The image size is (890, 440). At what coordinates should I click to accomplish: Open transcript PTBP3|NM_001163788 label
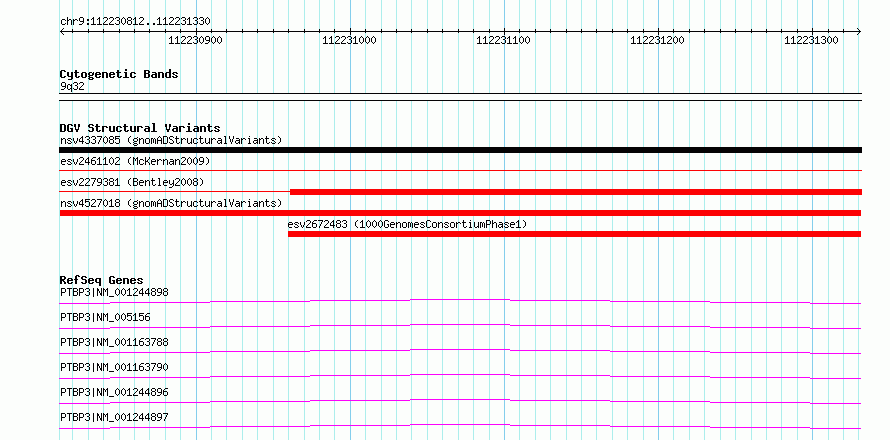click(x=114, y=342)
